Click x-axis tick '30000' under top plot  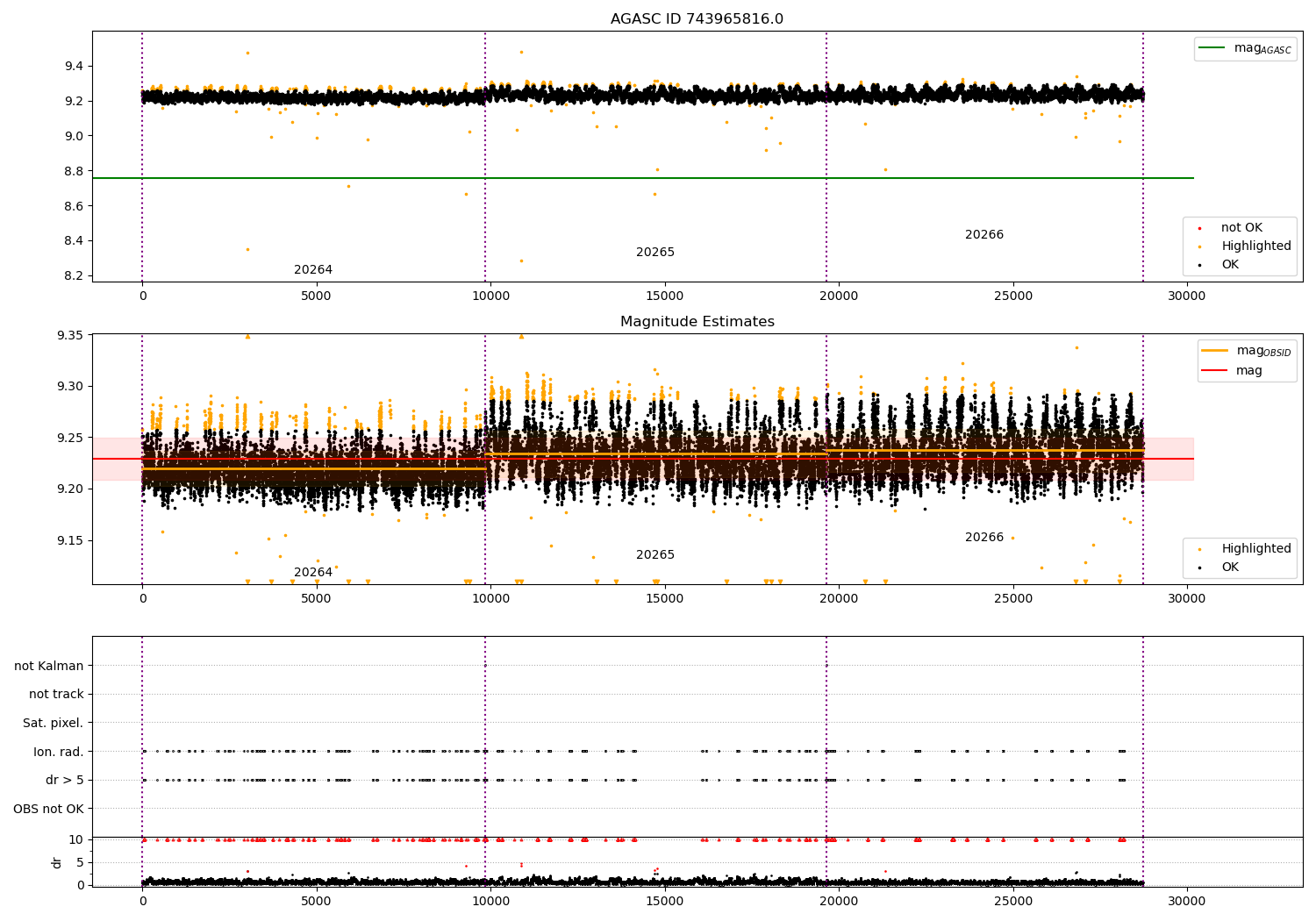[1187, 296]
